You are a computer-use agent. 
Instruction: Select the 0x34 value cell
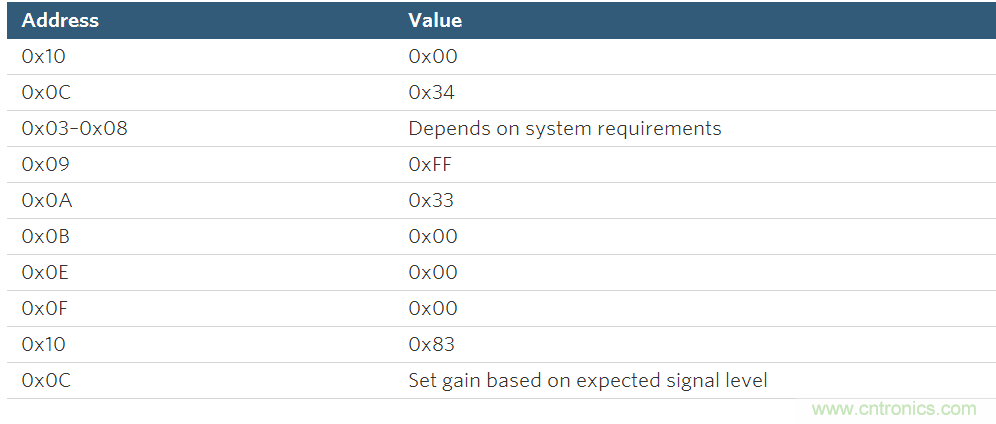(x=432, y=93)
